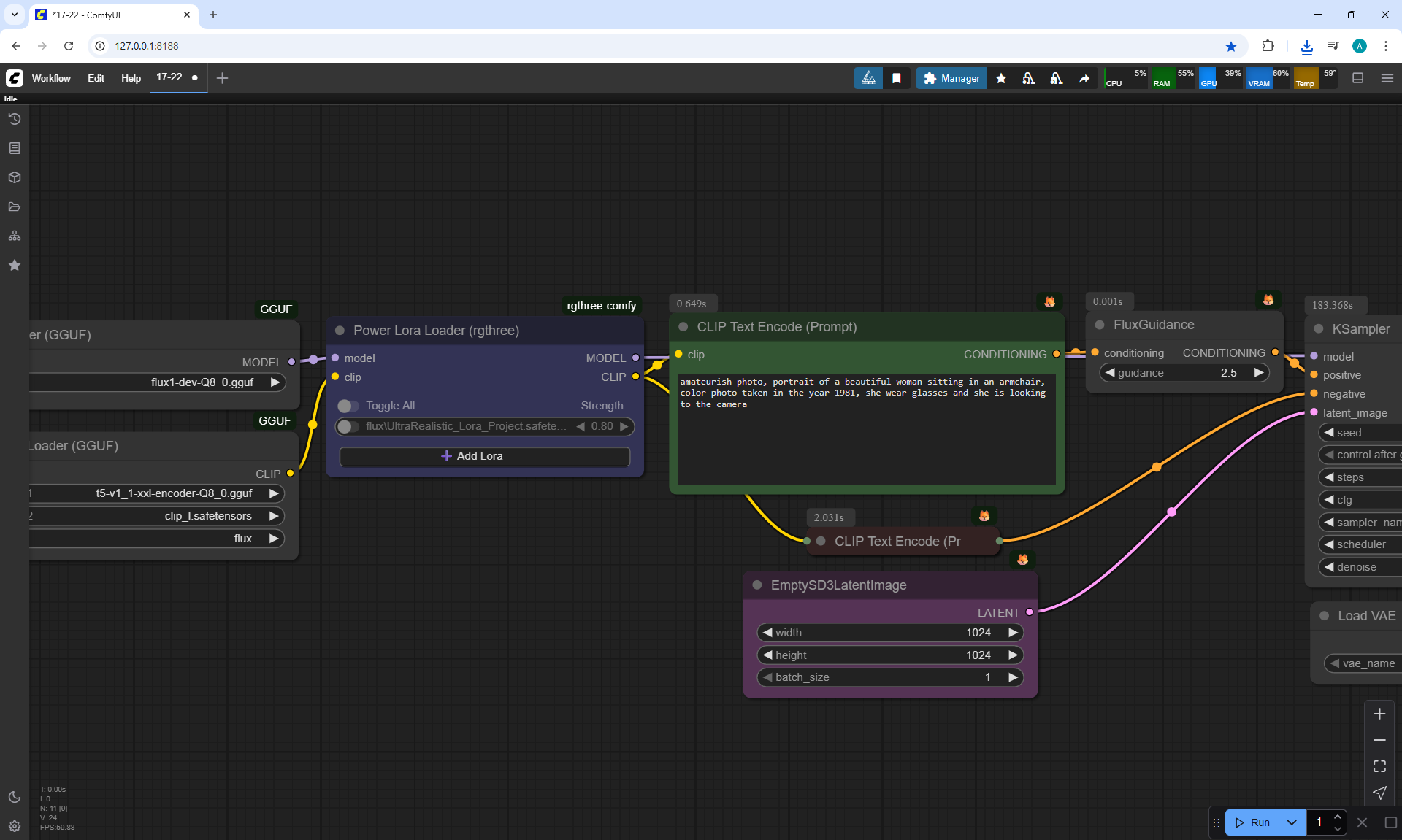Click fit view icon on canvas
This screenshot has width=1402, height=840.
point(1379,766)
